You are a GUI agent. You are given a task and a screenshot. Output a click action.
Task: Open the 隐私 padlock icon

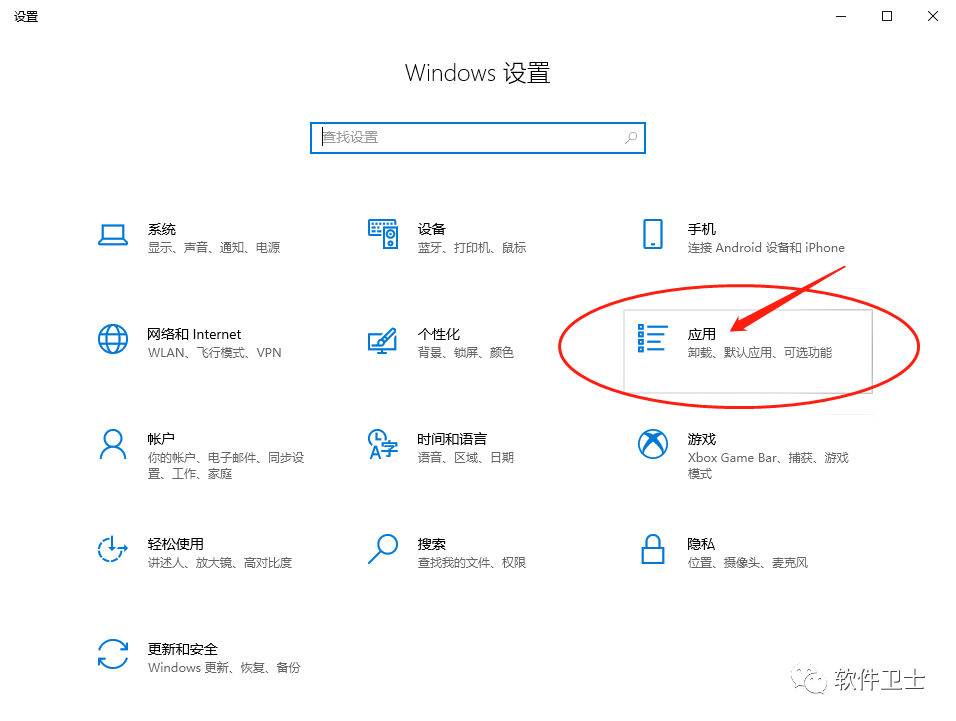[653, 549]
